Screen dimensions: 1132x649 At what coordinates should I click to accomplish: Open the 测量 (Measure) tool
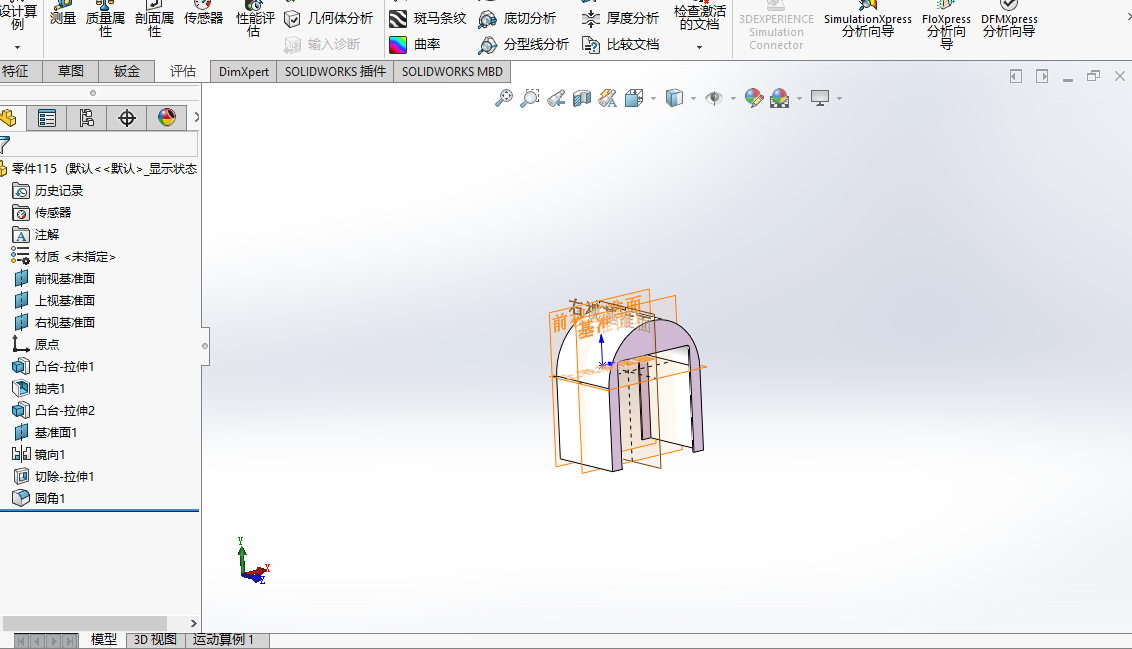(x=63, y=13)
